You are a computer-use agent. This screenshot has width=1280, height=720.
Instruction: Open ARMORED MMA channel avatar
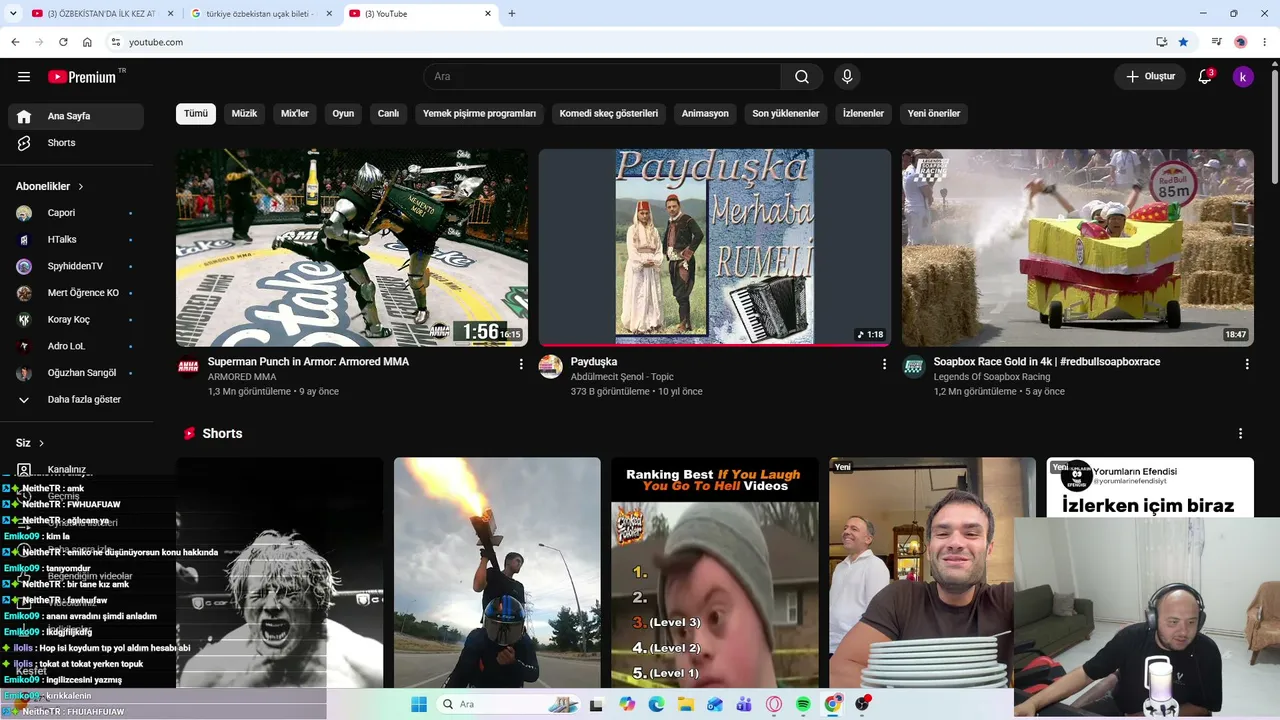[188, 367]
